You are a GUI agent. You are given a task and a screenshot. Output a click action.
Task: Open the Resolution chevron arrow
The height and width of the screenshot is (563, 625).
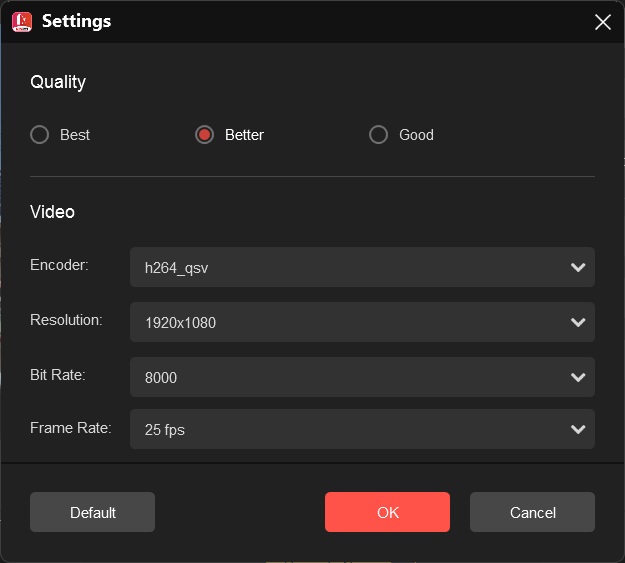(578, 322)
